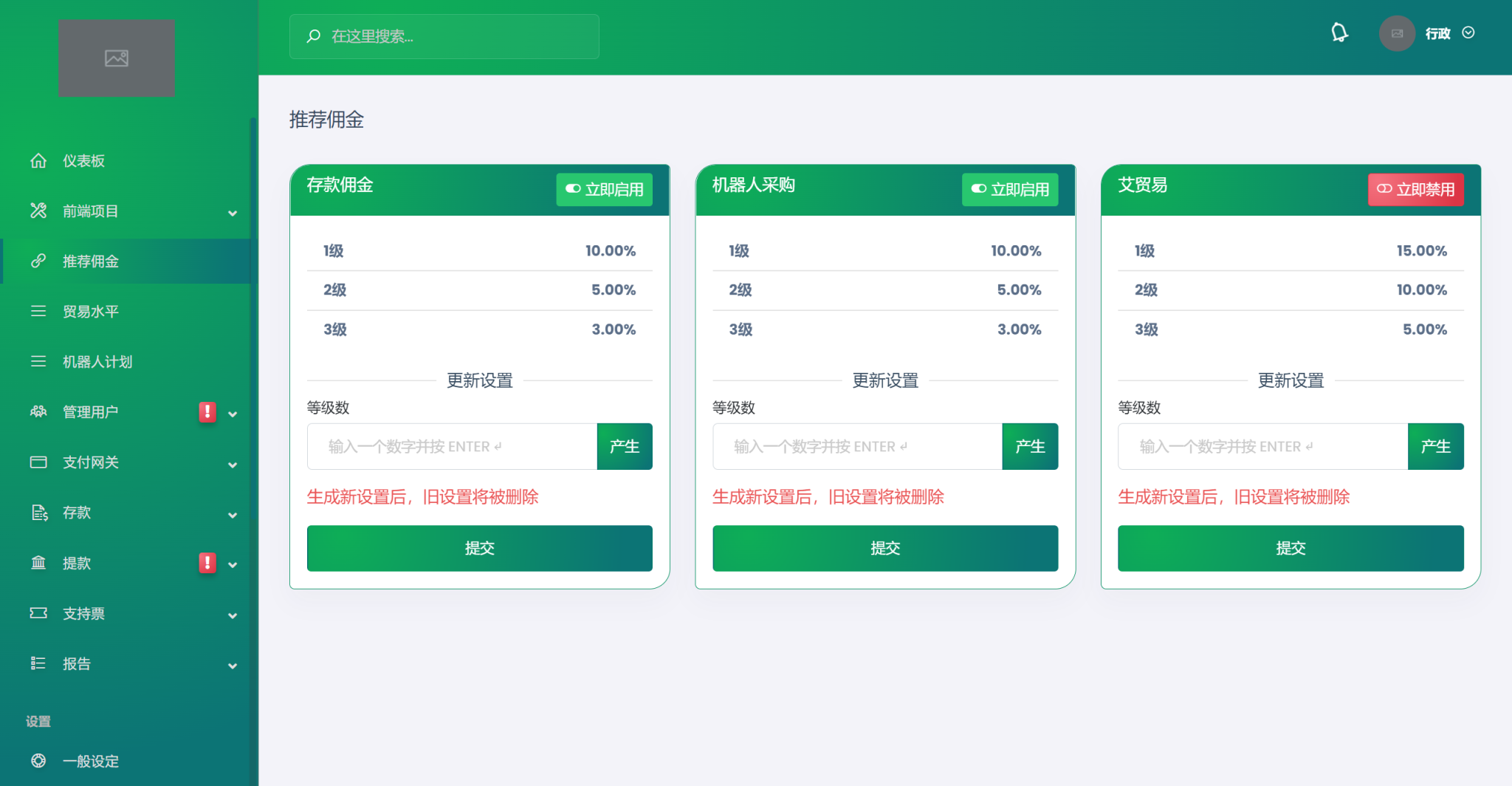Click the payment gateway card icon
The width and height of the screenshot is (1512, 786).
tap(38, 462)
